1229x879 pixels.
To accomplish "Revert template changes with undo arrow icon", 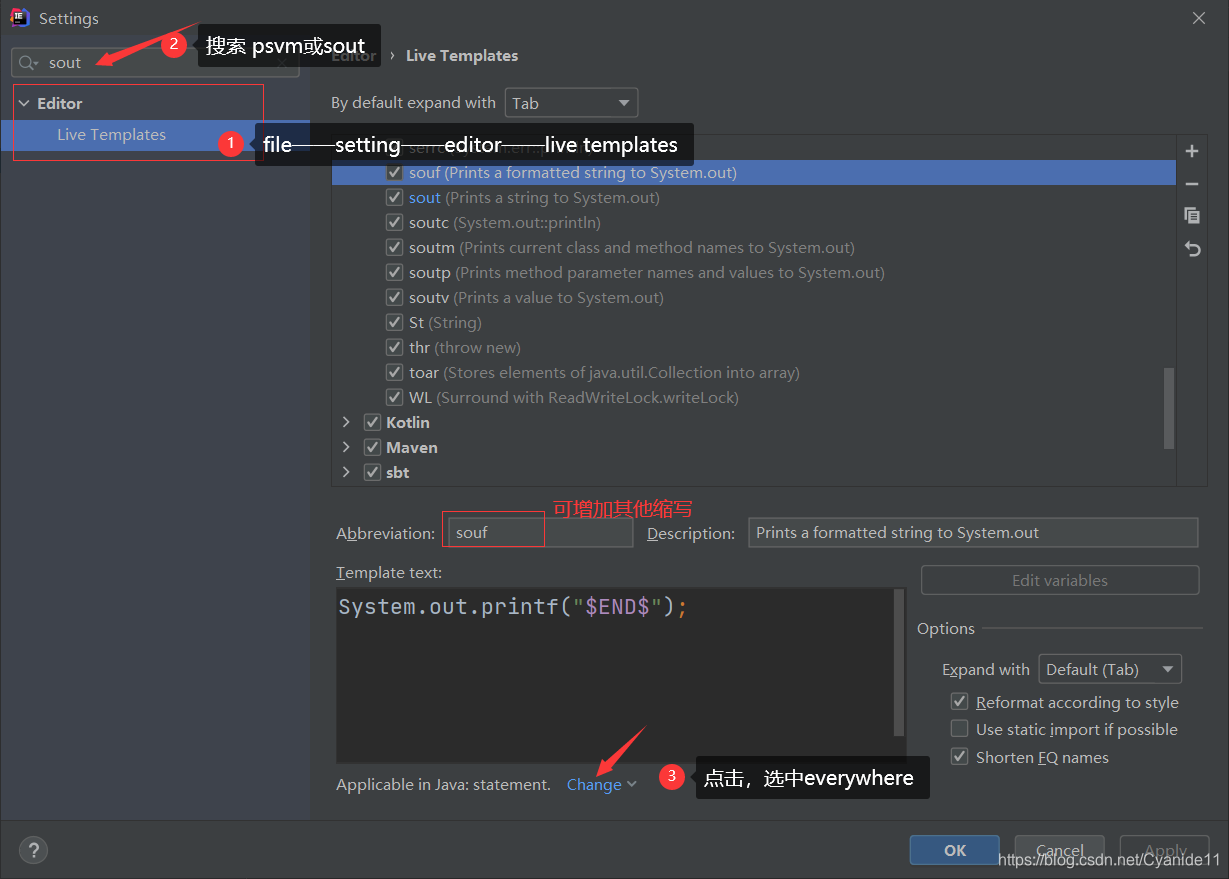I will (1192, 249).
